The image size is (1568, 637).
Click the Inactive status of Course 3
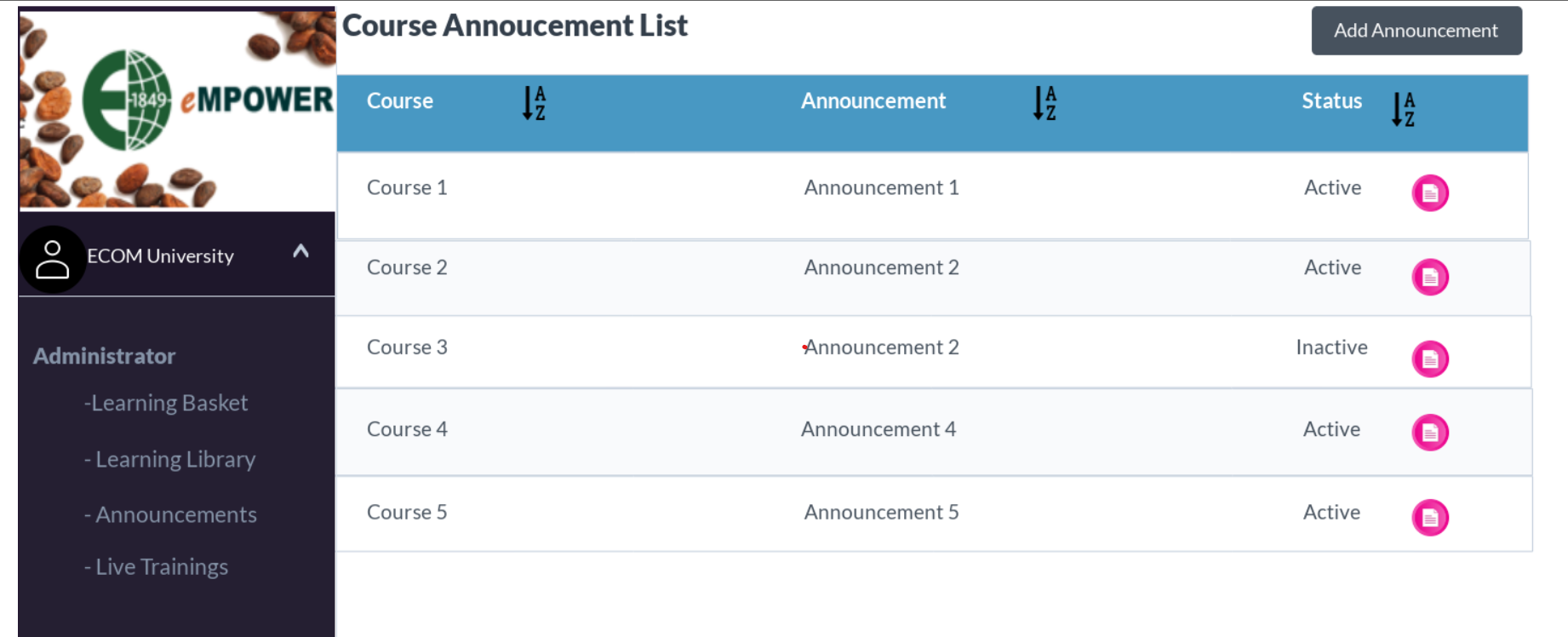point(1331,347)
